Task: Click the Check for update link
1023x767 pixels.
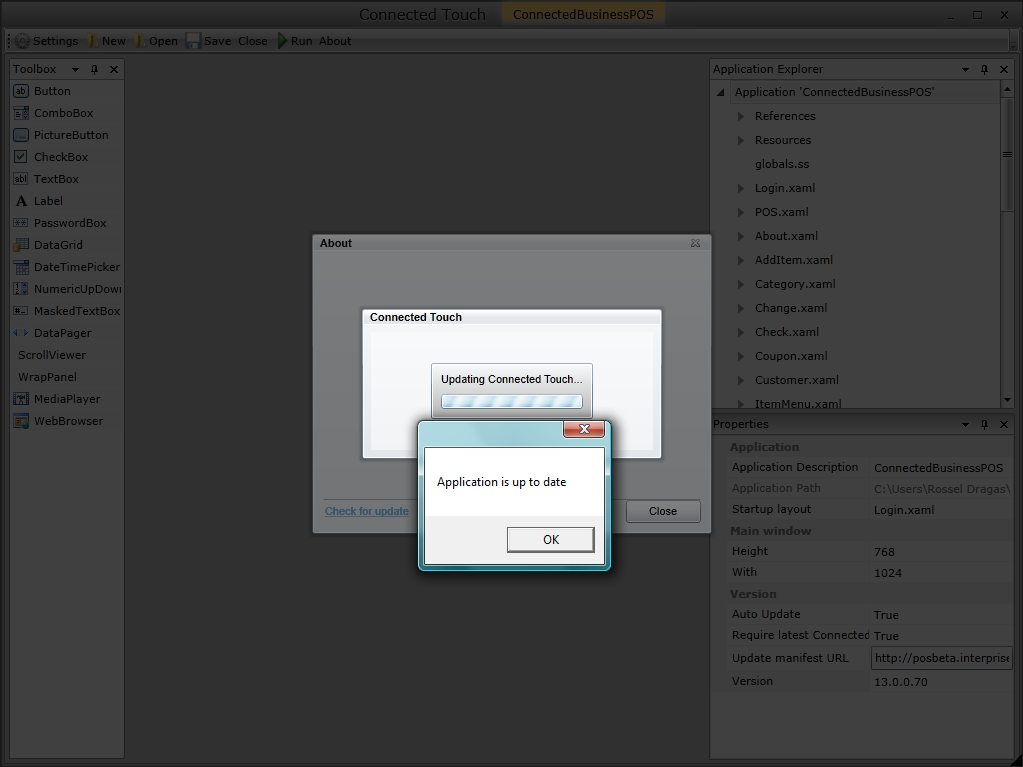Action: pyautogui.click(x=366, y=511)
